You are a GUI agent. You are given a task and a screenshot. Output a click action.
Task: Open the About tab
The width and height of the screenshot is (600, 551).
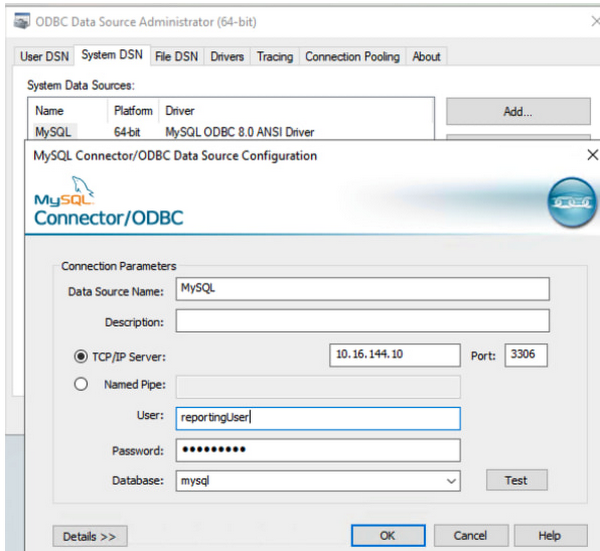point(426,57)
